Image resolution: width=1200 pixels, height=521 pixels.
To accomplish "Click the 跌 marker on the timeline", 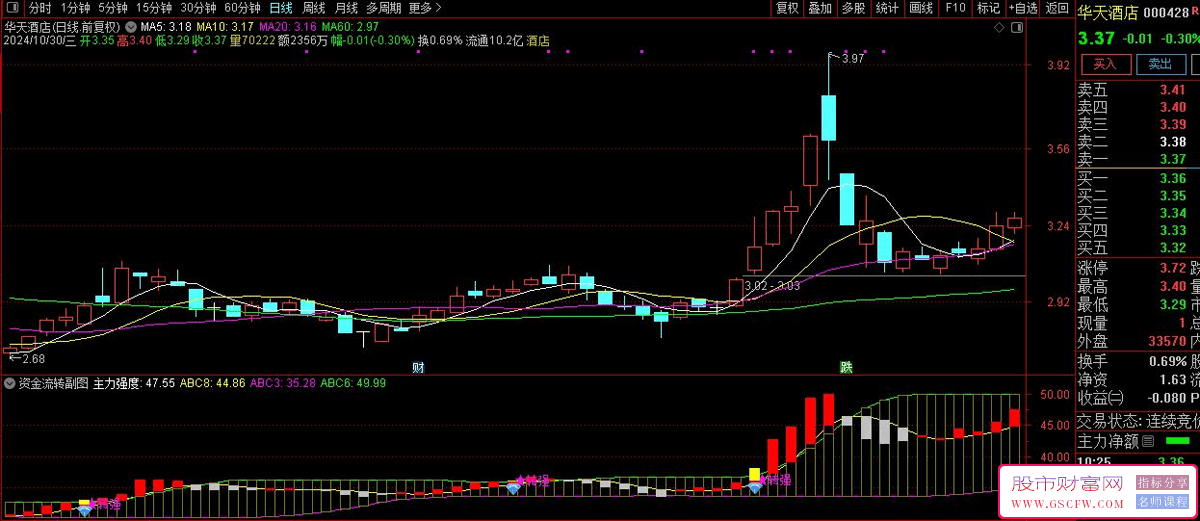I will click(846, 367).
